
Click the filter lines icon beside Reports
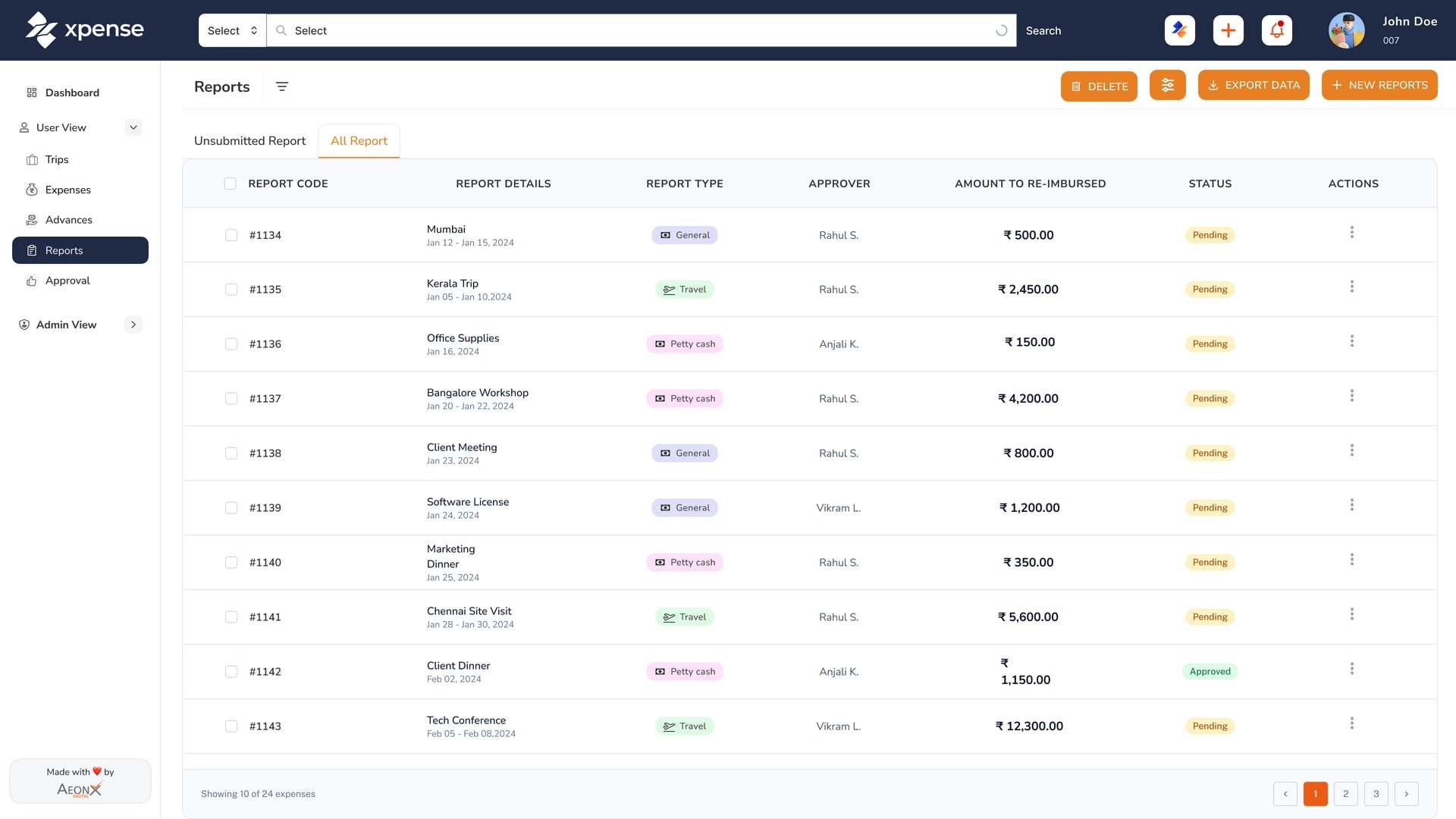[x=282, y=86]
